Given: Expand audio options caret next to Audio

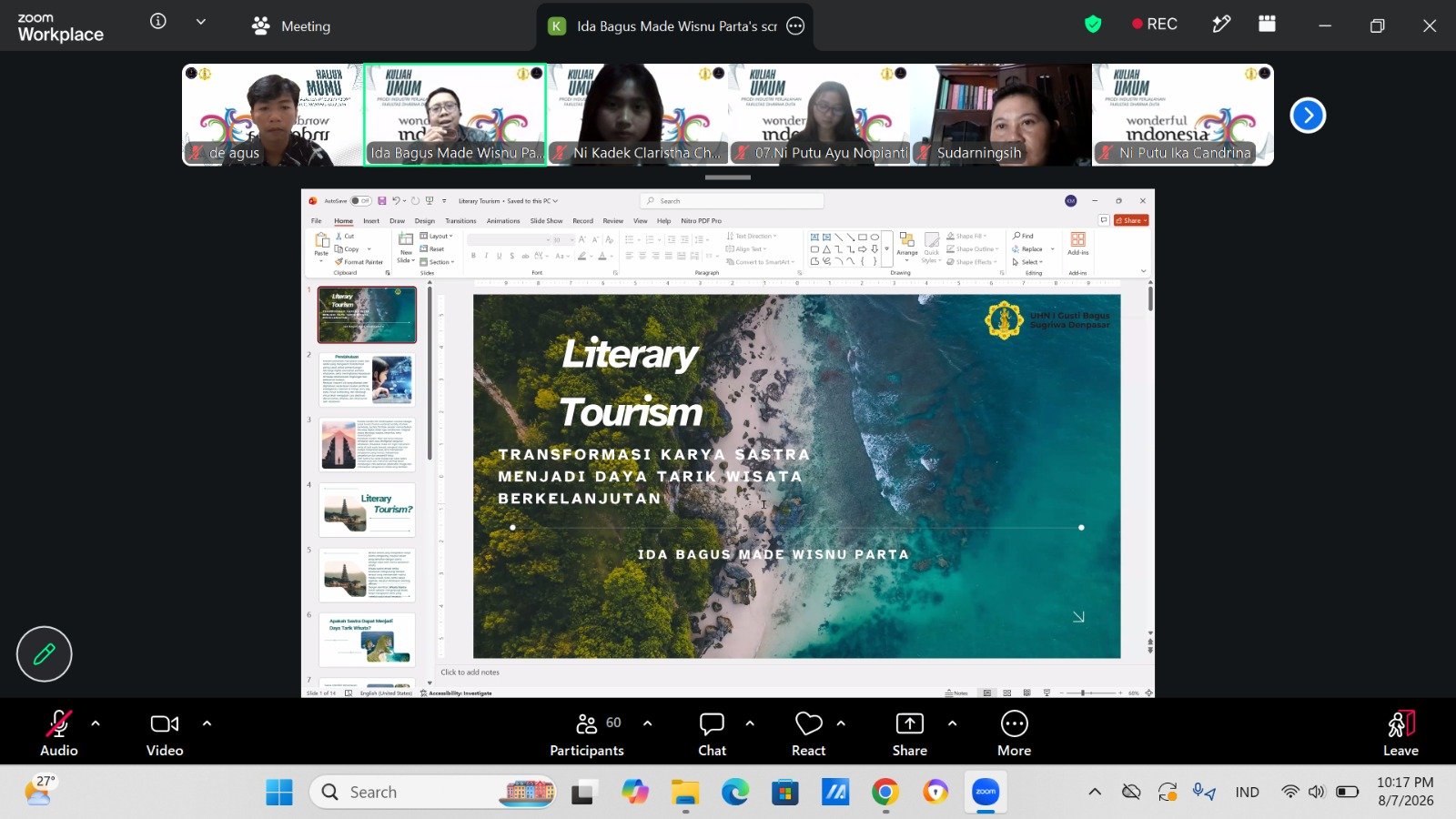Looking at the screenshot, I should click(x=96, y=723).
